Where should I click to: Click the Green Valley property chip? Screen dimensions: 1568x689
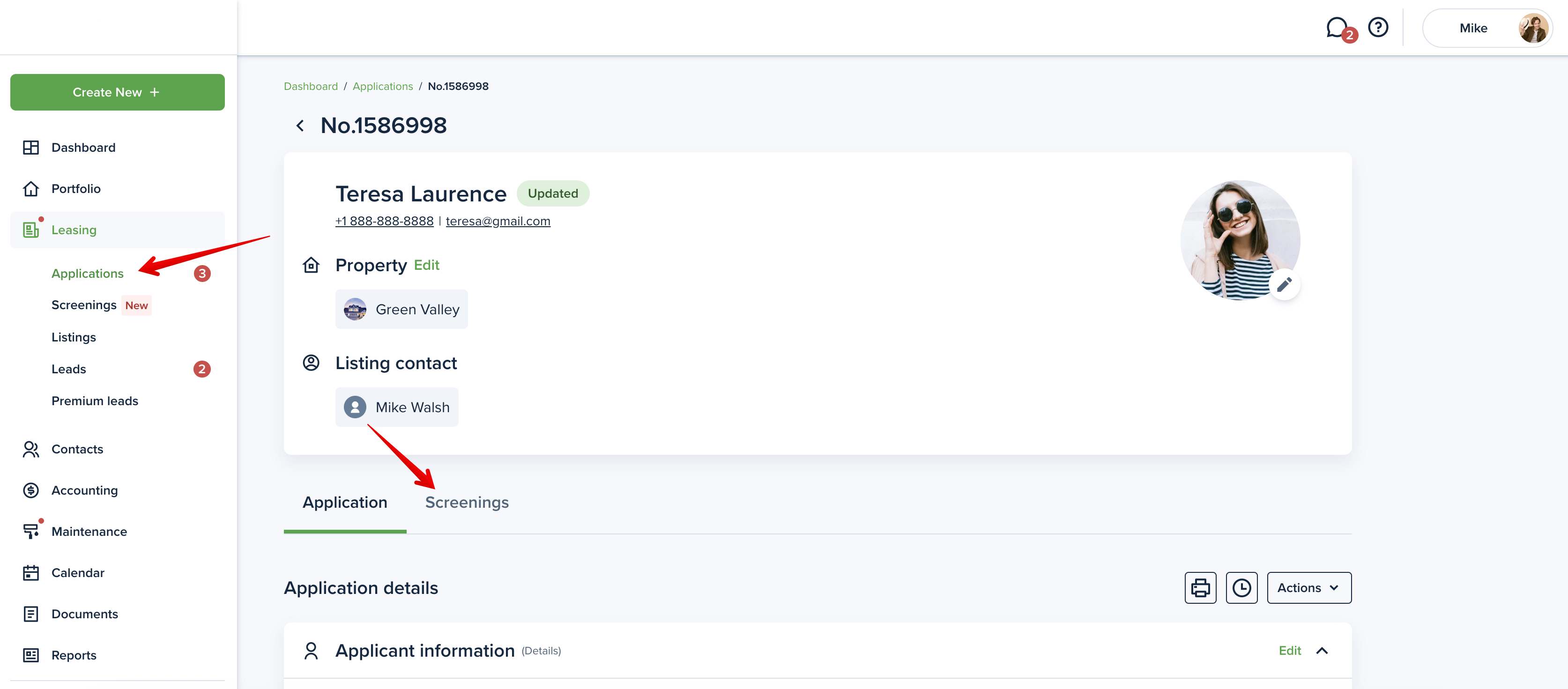pyautogui.click(x=402, y=309)
